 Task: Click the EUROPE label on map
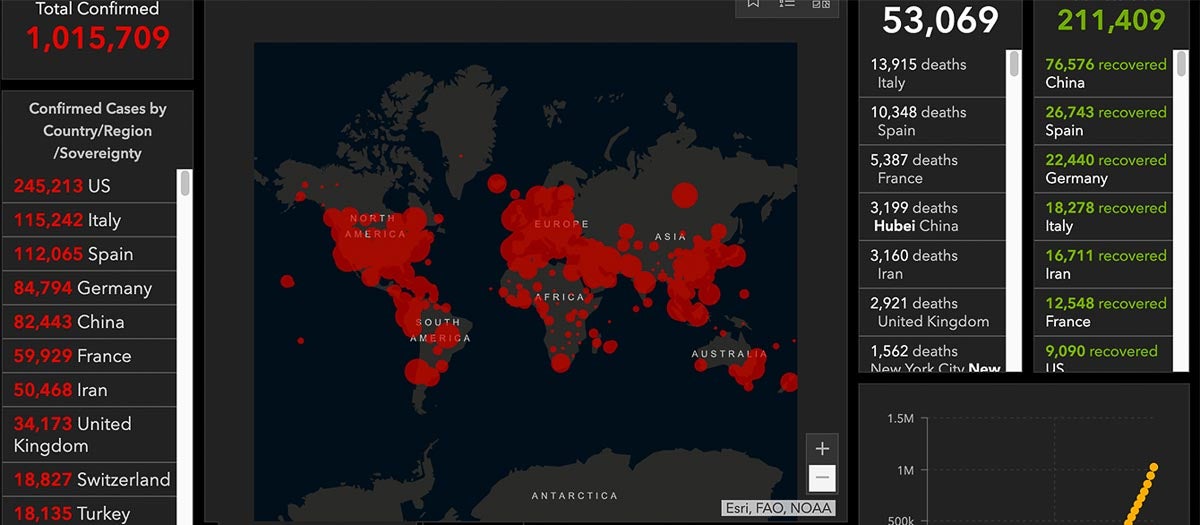561,224
